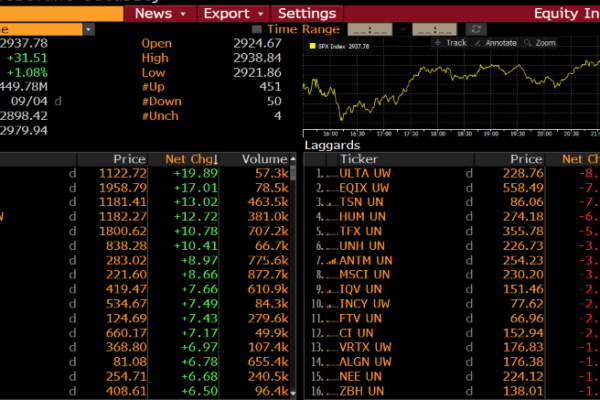Click the Low value 2921.86
The width and height of the screenshot is (600, 400).
(x=257, y=72)
